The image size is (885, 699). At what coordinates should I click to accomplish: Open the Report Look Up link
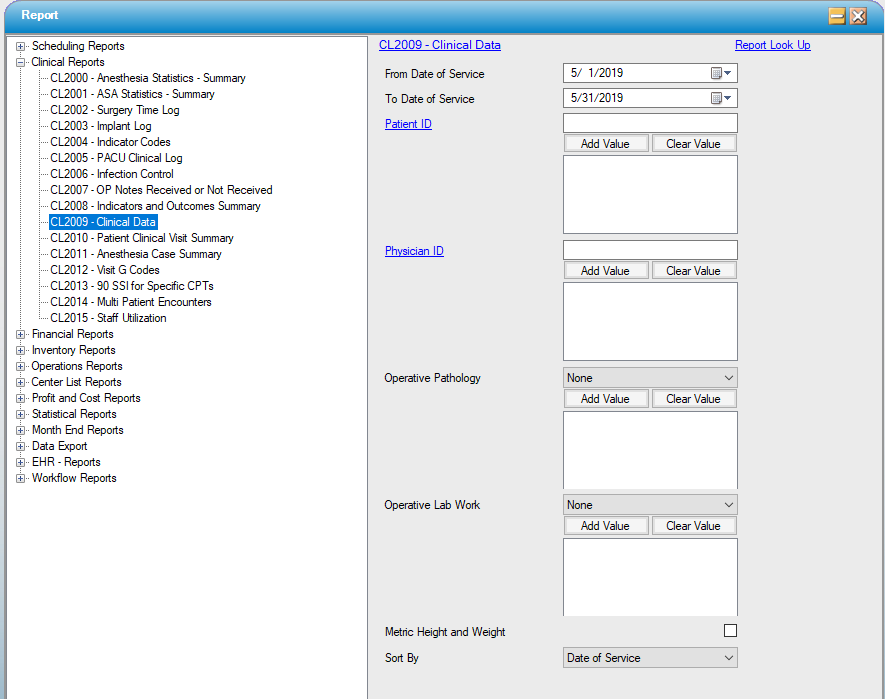pyautogui.click(x=772, y=45)
